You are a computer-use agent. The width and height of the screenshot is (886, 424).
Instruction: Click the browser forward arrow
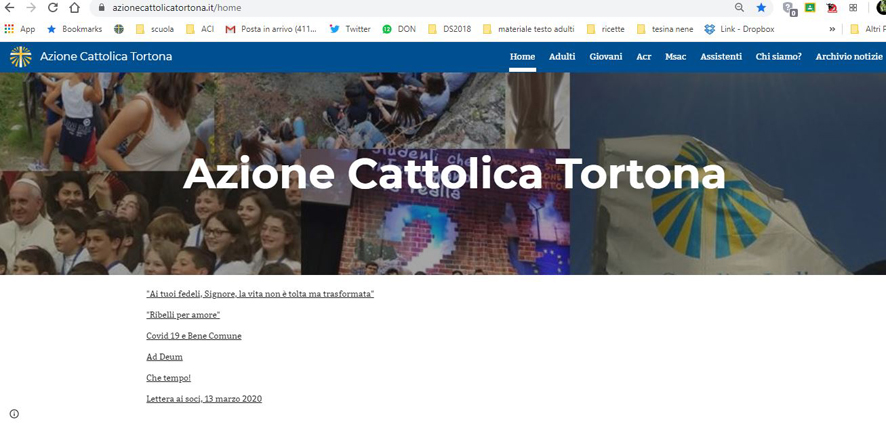pyautogui.click(x=31, y=8)
